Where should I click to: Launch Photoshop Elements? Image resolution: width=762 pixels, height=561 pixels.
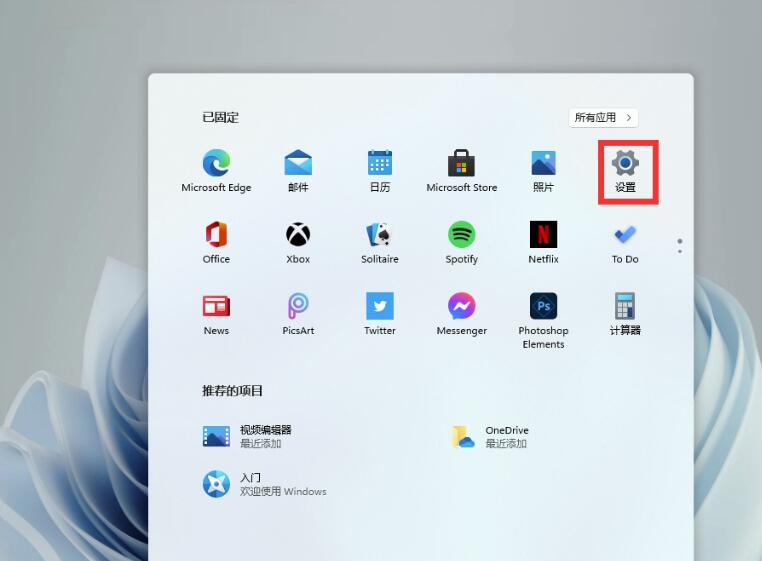[x=543, y=321]
